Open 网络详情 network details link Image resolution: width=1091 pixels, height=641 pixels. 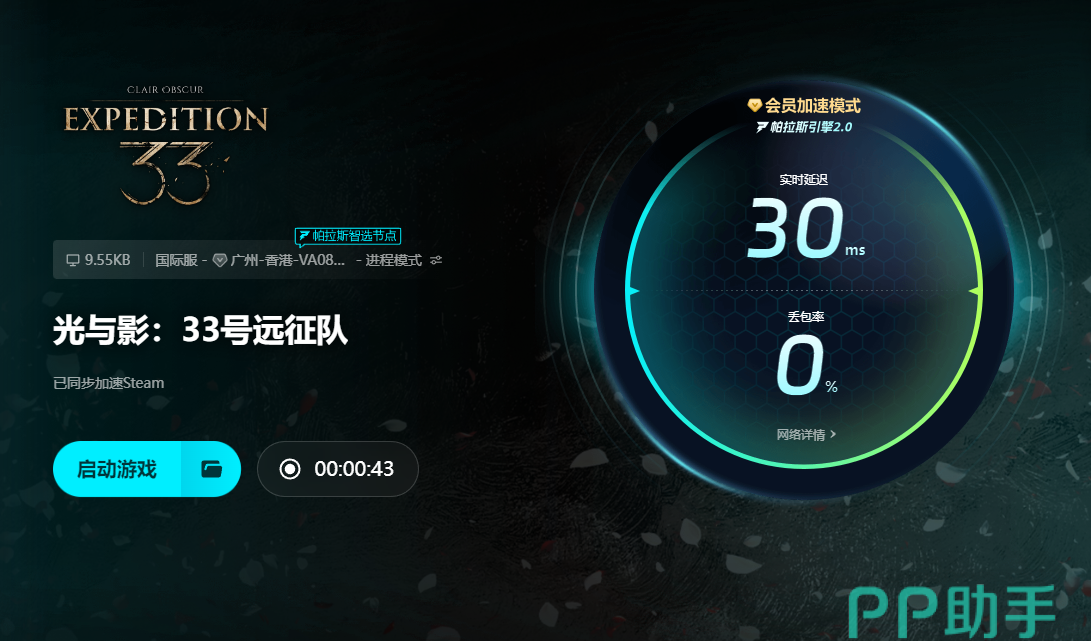(801, 435)
